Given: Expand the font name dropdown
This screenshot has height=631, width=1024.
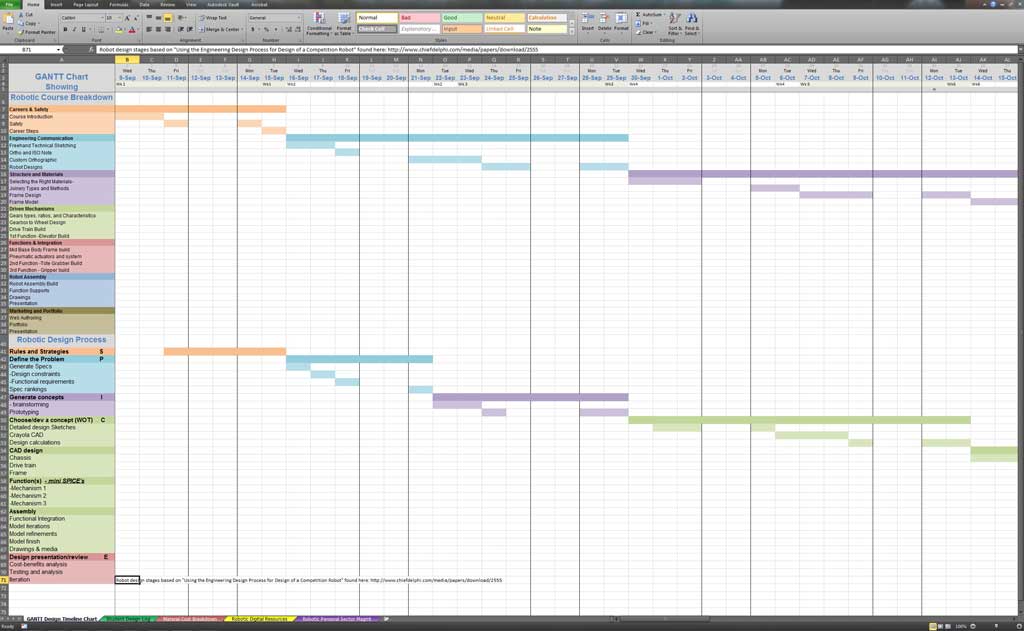Looking at the screenshot, I should (x=101, y=18).
